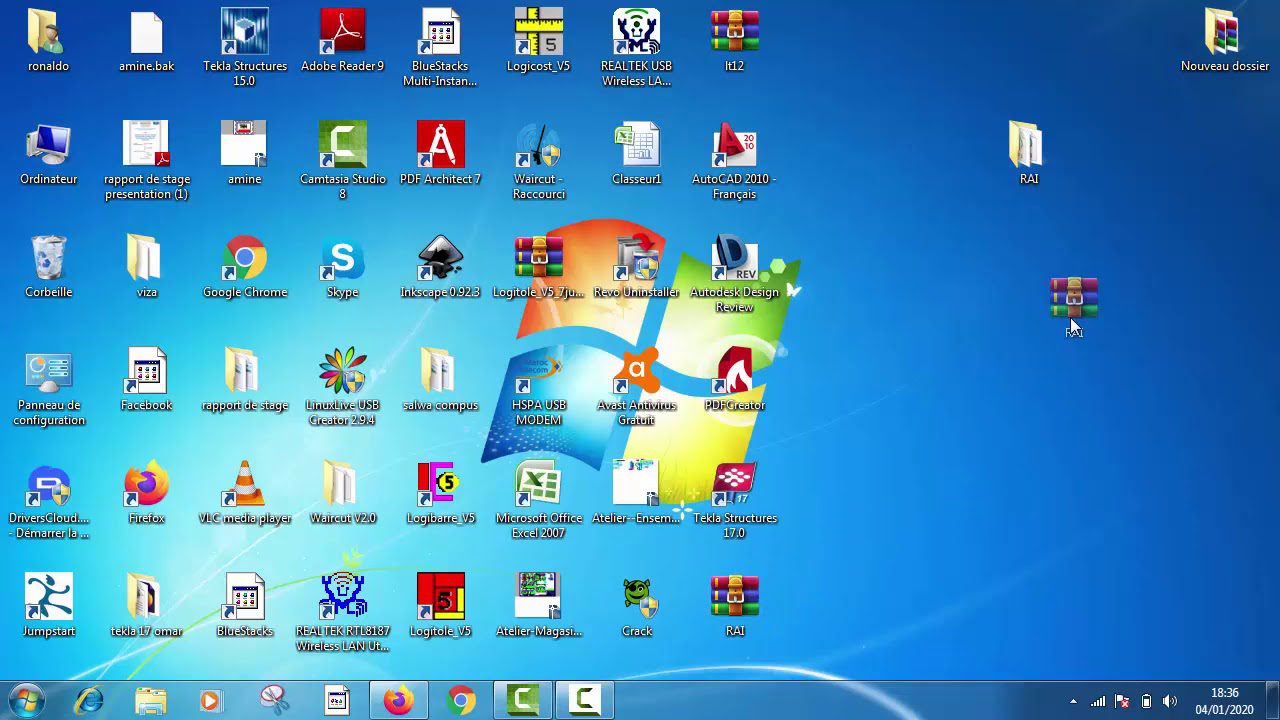Open REALTEK RTL8187 Wireless LAN utility
1280x720 pixels.
(342, 598)
